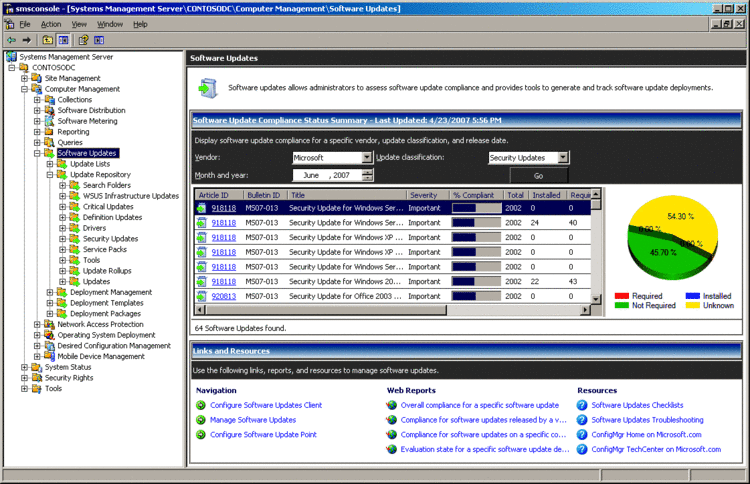Click the Up One Level toolbar icon

click(x=47, y=40)
